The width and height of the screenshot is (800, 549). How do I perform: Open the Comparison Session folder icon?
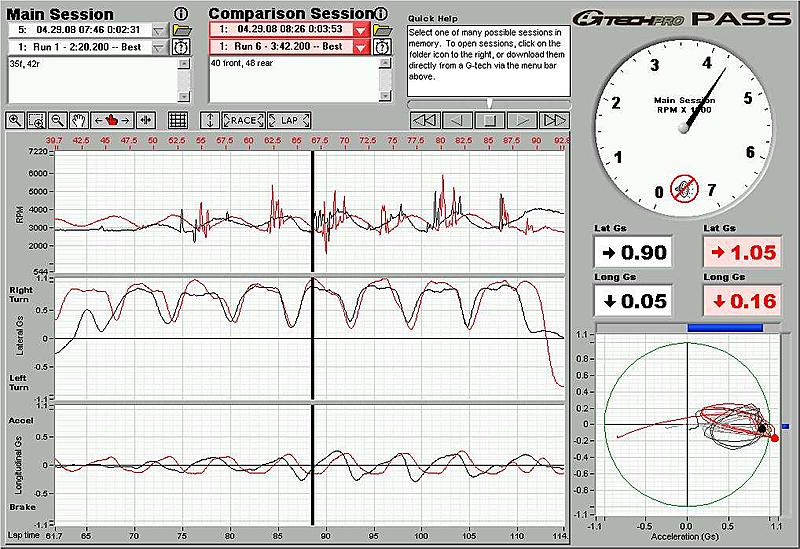click(382, 30)
